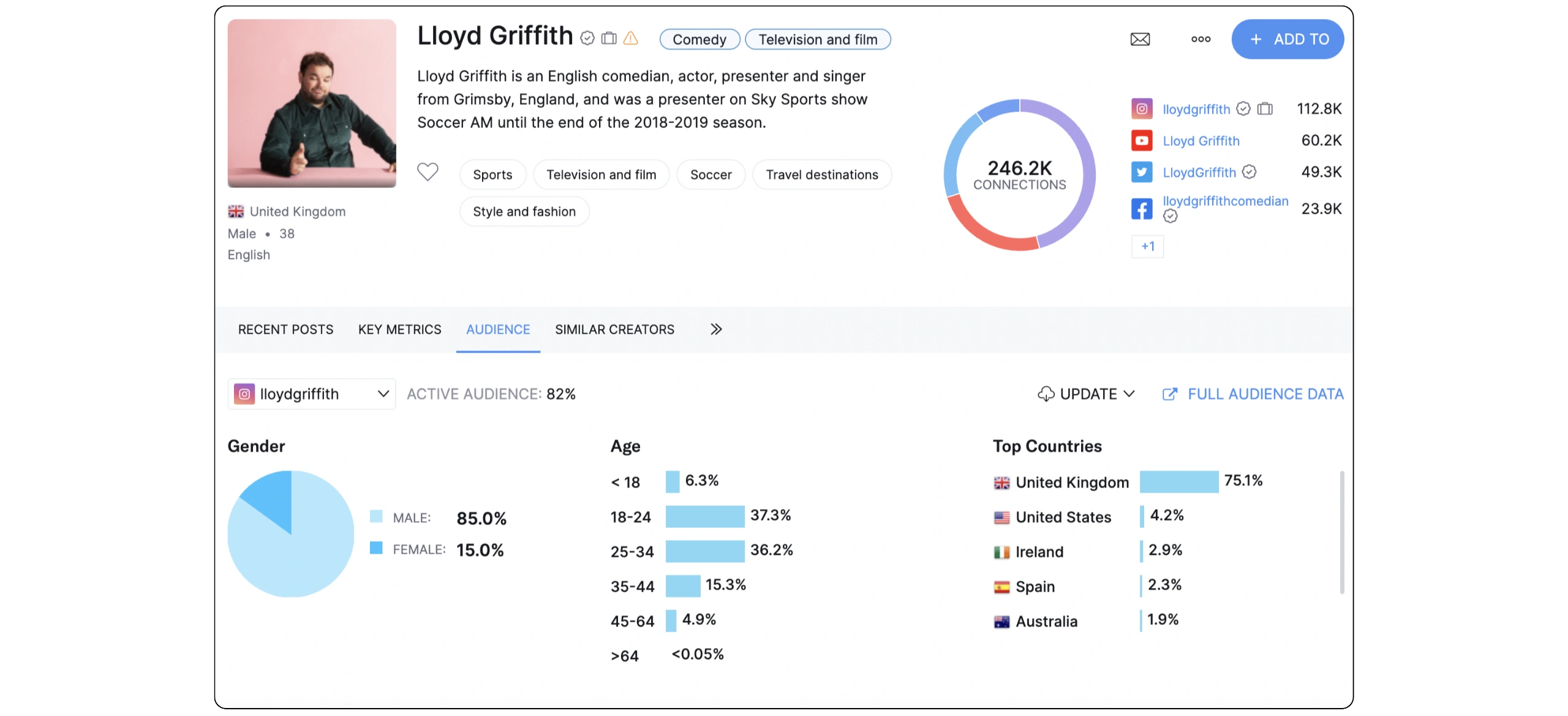Show the +1 additional social accounts

pos(1147,246)
